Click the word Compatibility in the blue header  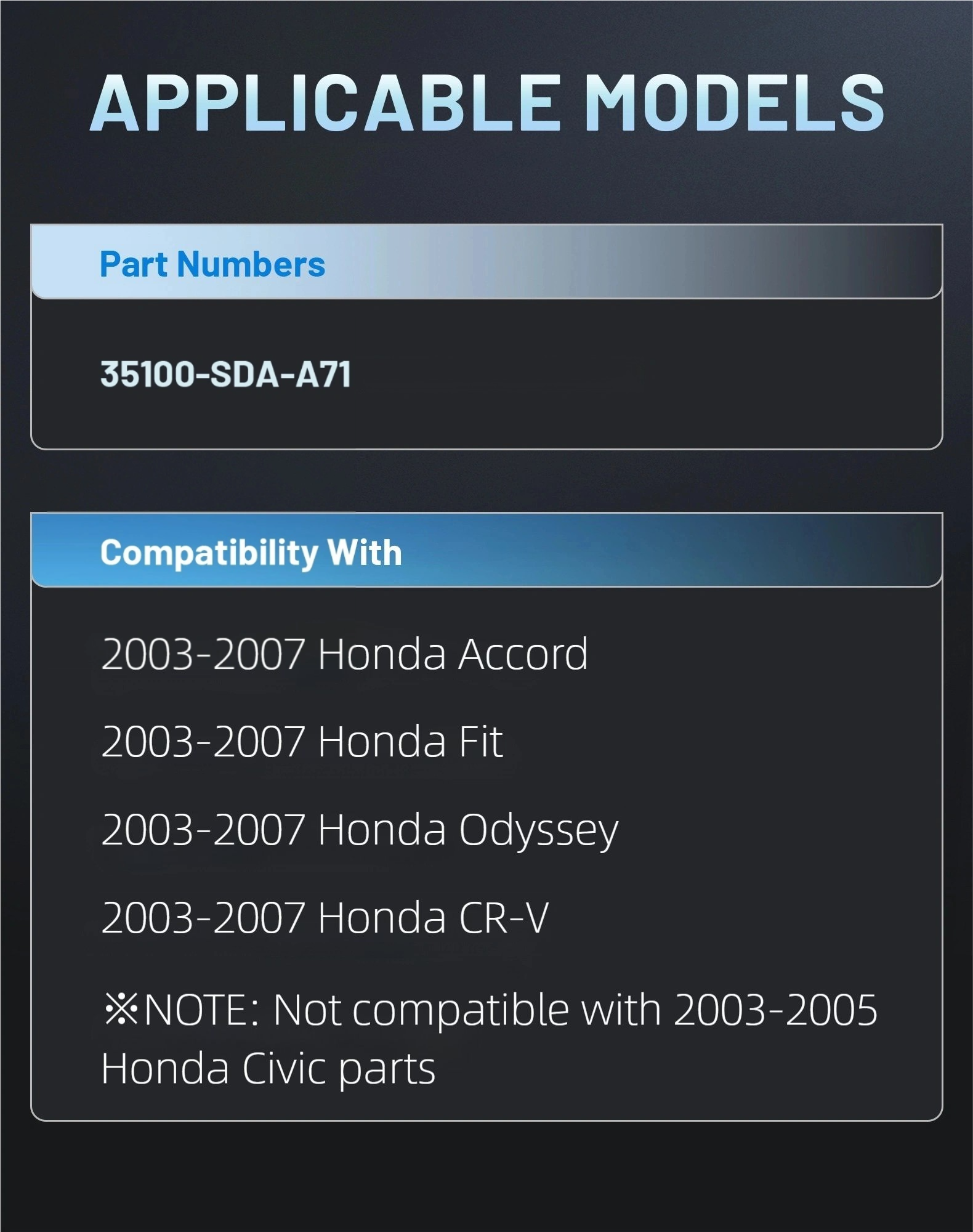point(208,553)
